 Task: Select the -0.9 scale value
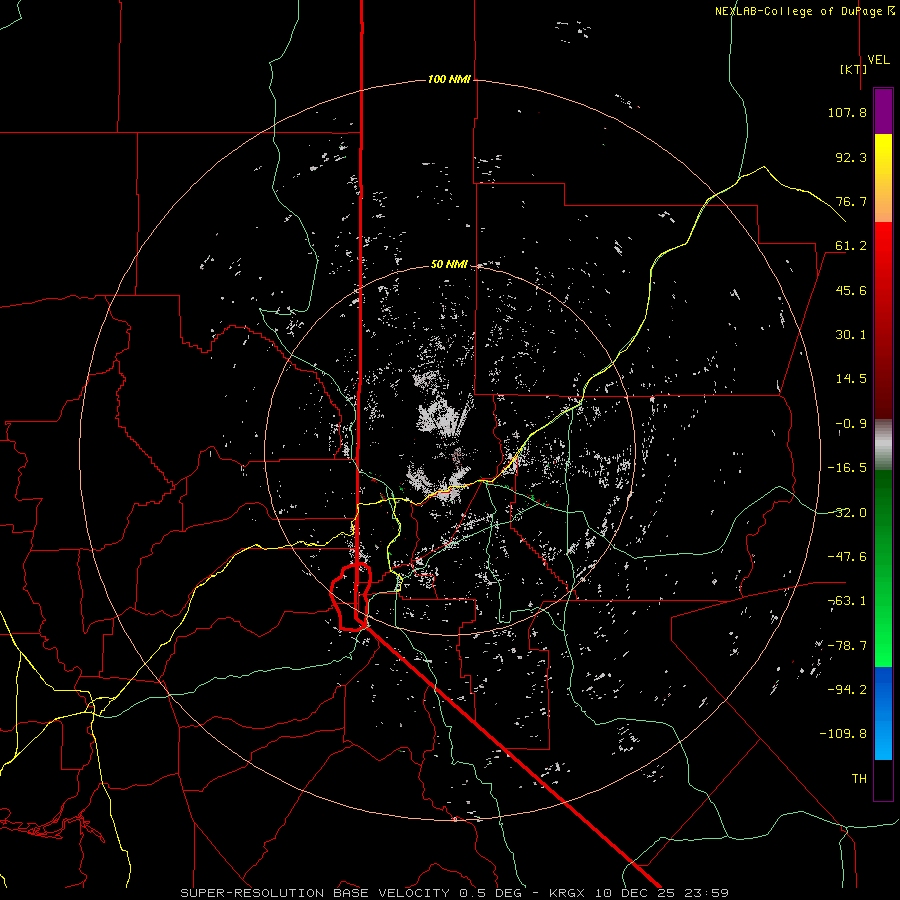pos(851,424)
